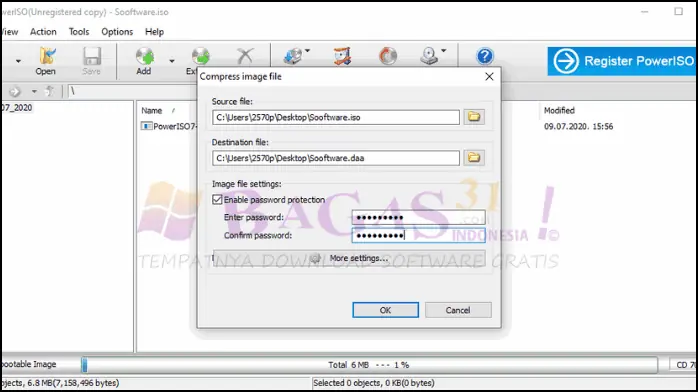Viewport: 698px width, 392px height.
Task: Browse for destination file folder icon
Action: click(x=474, y=158)
